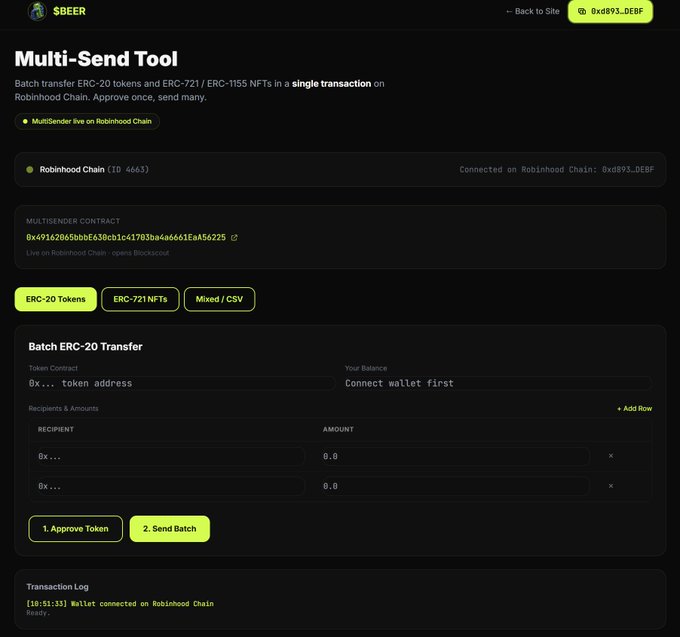The height and width of the screenshot is (637, 680).
Task: Click the Ready. log line
Action: [38, 613]
